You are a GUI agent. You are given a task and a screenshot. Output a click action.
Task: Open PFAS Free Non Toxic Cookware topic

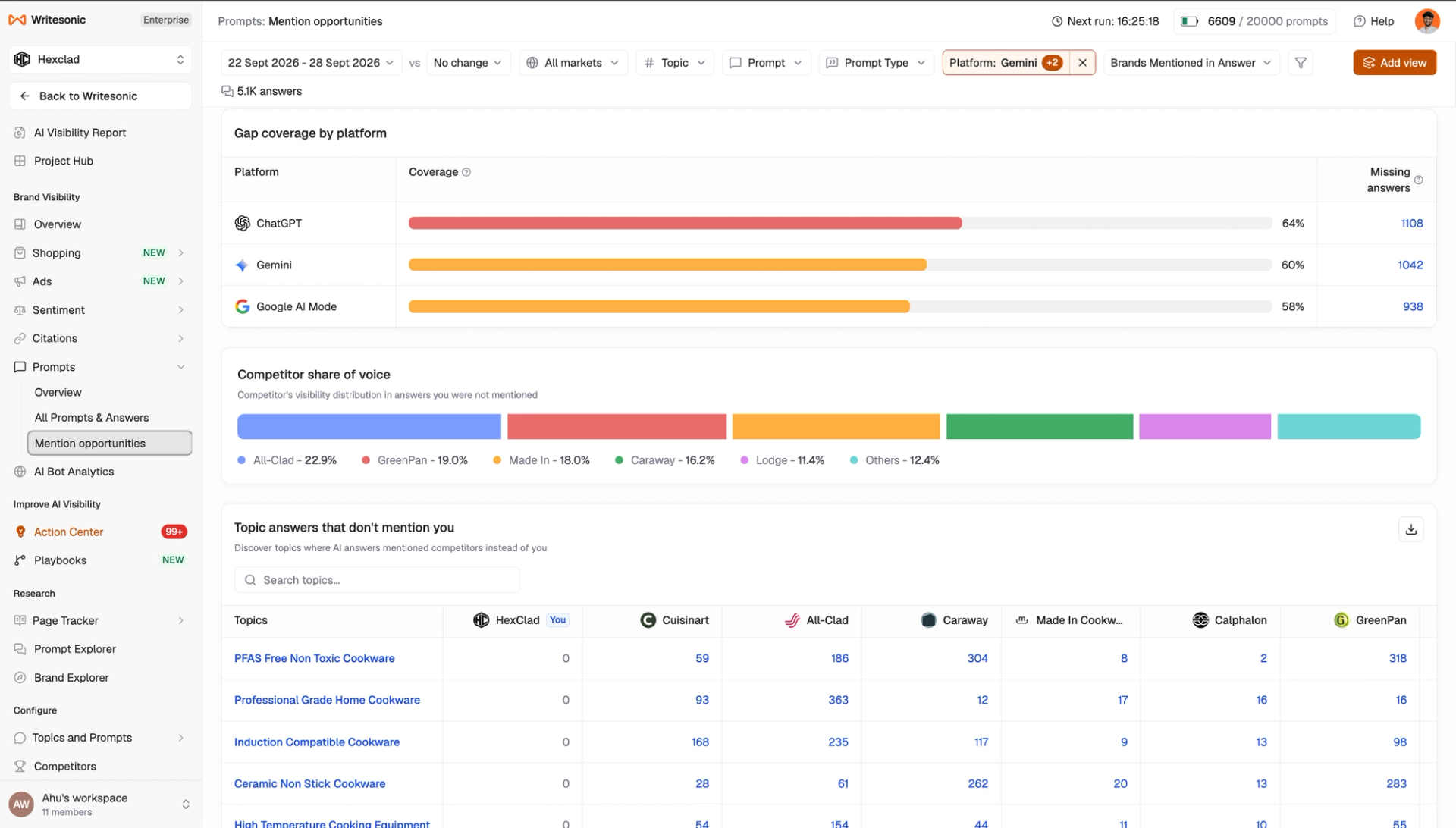[315, 658]
